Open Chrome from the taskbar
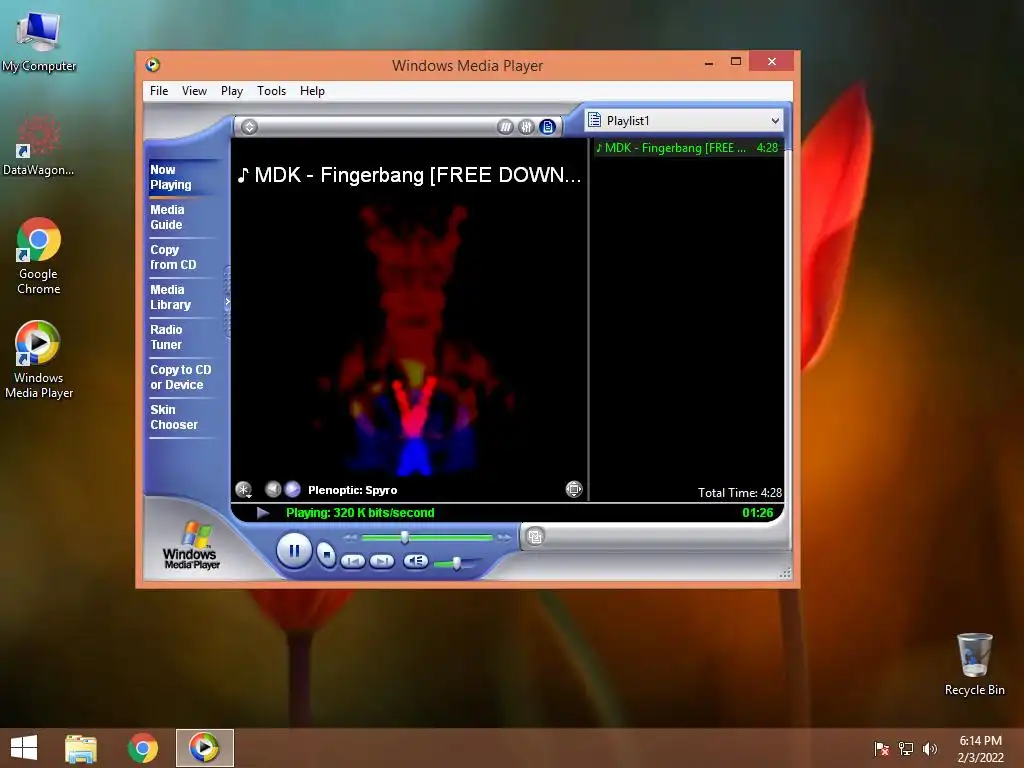The height and width of the screenshot is (768, 1024). (x=142, y=748)
